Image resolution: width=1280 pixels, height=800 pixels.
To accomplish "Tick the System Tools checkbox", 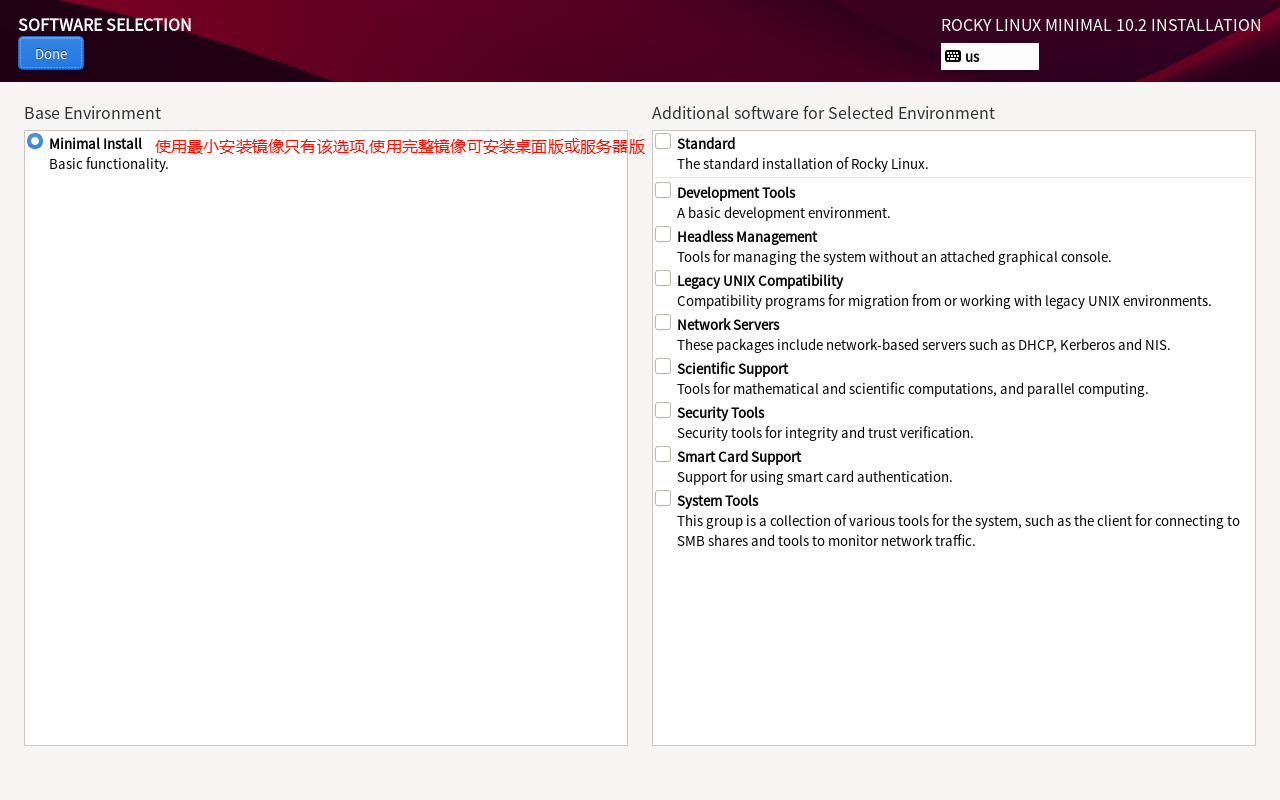I will point(663,498).
